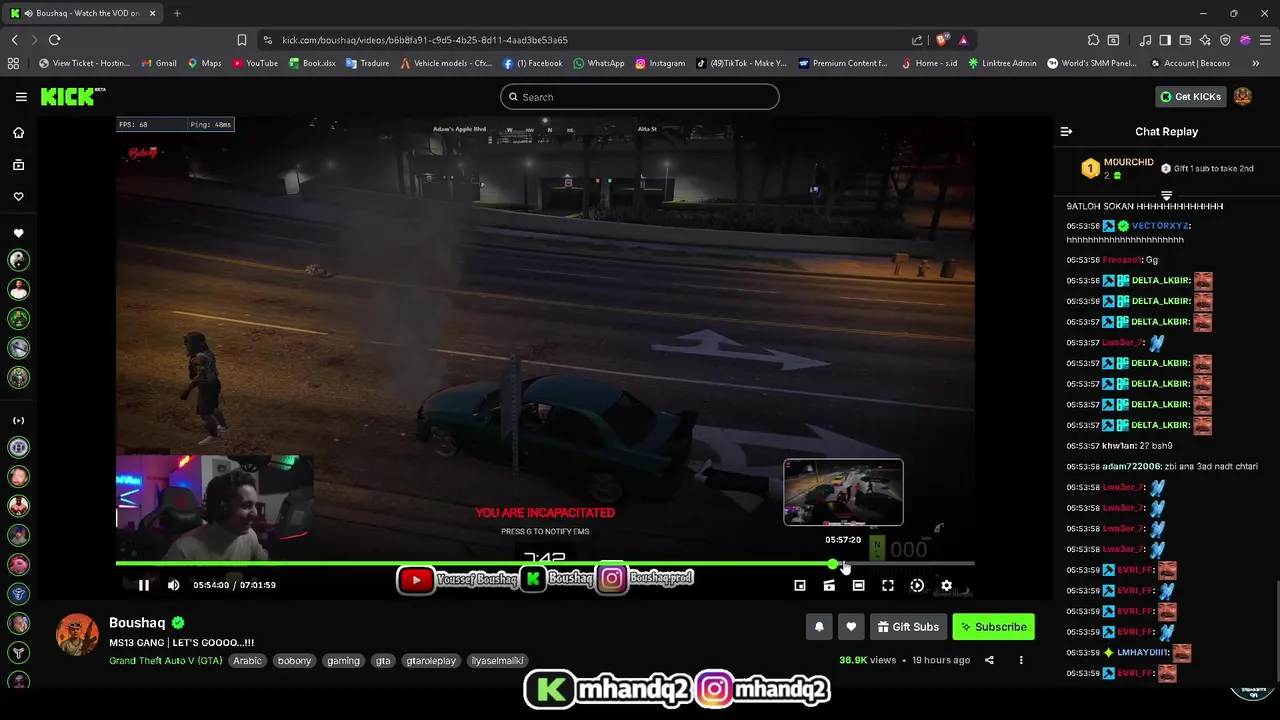Open the browser main menu
This screenshot has width=1280, height=720.
point(1265,40)
